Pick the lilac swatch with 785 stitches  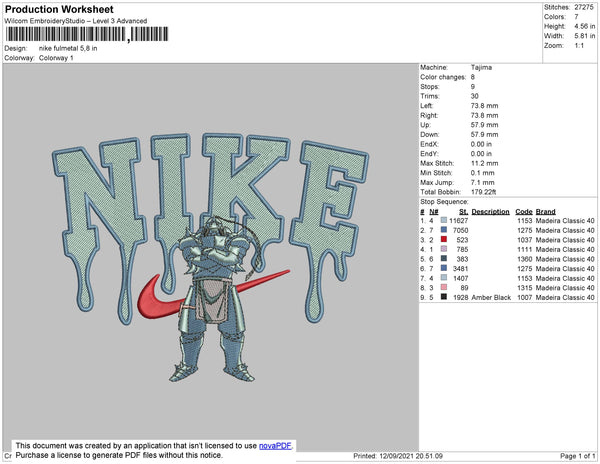tap(444, 249)
